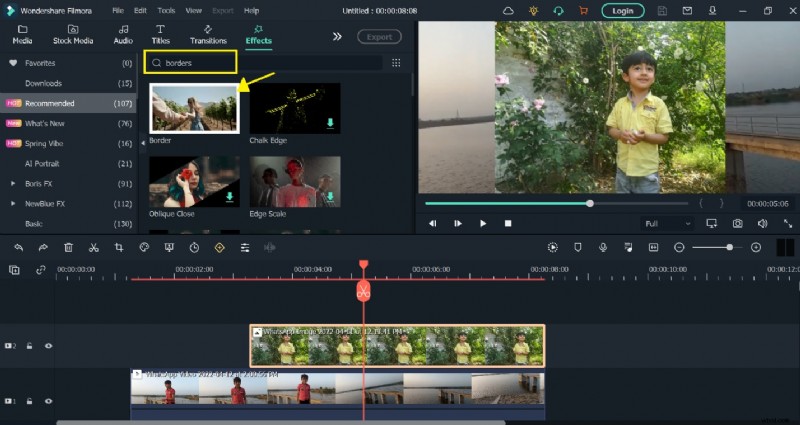The width and height of the screenshot is (800, 425).
Task: Open the Spring Vibe category
Action: tap(68, 143)
